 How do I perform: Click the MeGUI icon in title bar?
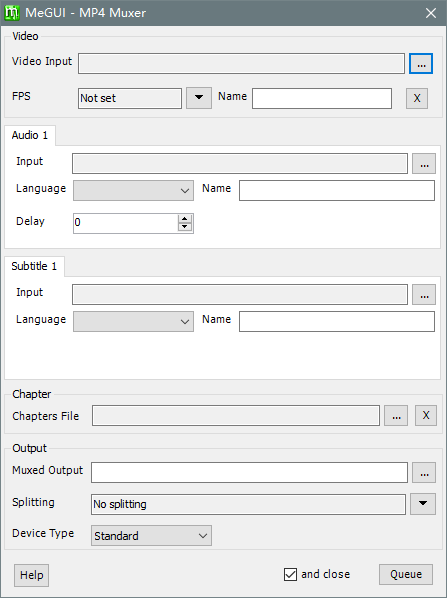tap(11, 13)
